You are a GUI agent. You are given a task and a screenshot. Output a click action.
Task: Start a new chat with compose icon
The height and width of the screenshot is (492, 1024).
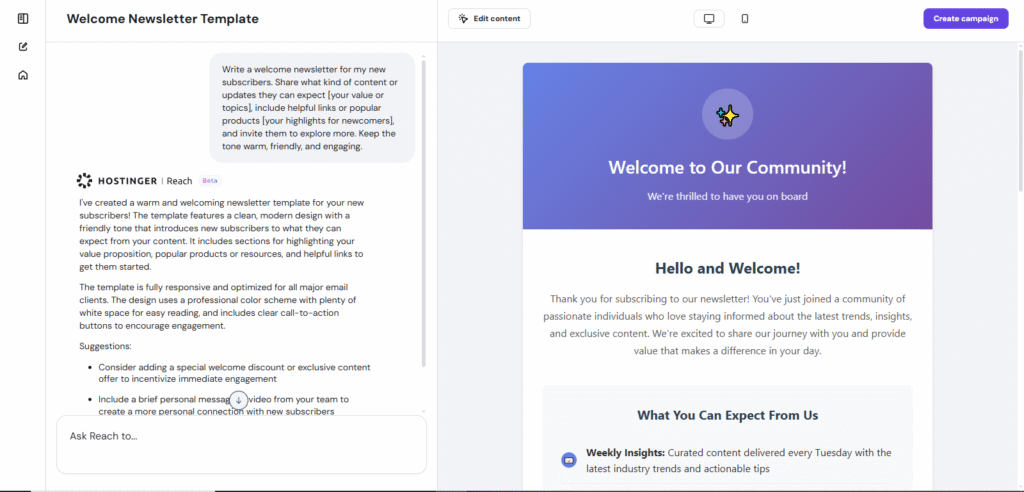(23, 46)
